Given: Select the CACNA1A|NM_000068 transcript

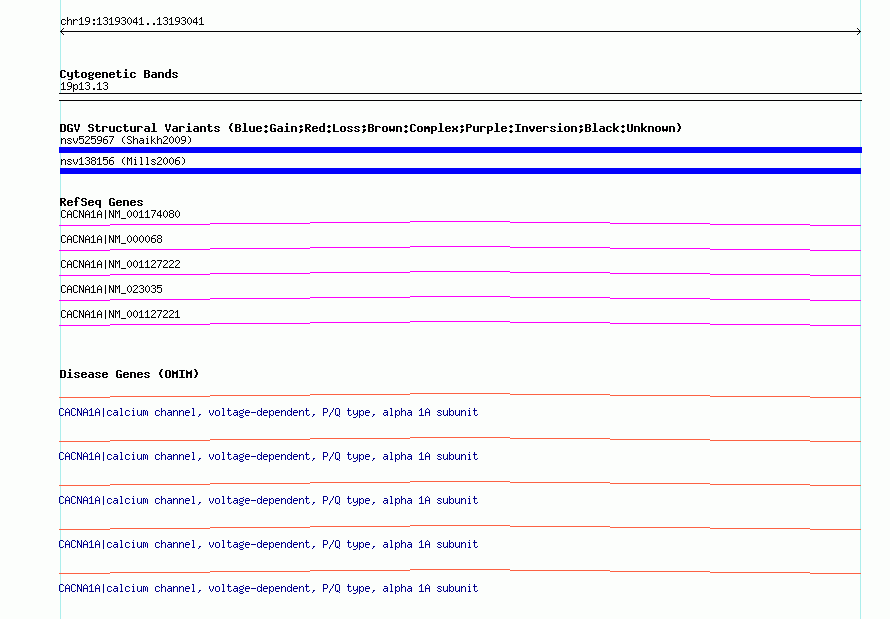Looking at the screenshot, I should click(x=111, y=239).
